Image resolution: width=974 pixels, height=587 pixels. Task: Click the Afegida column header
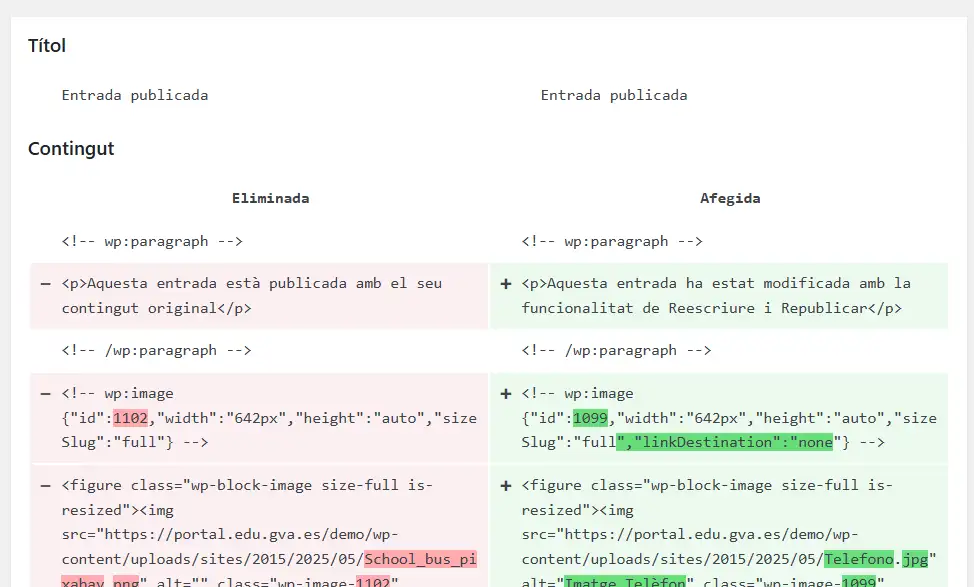[x=730, y=198]
